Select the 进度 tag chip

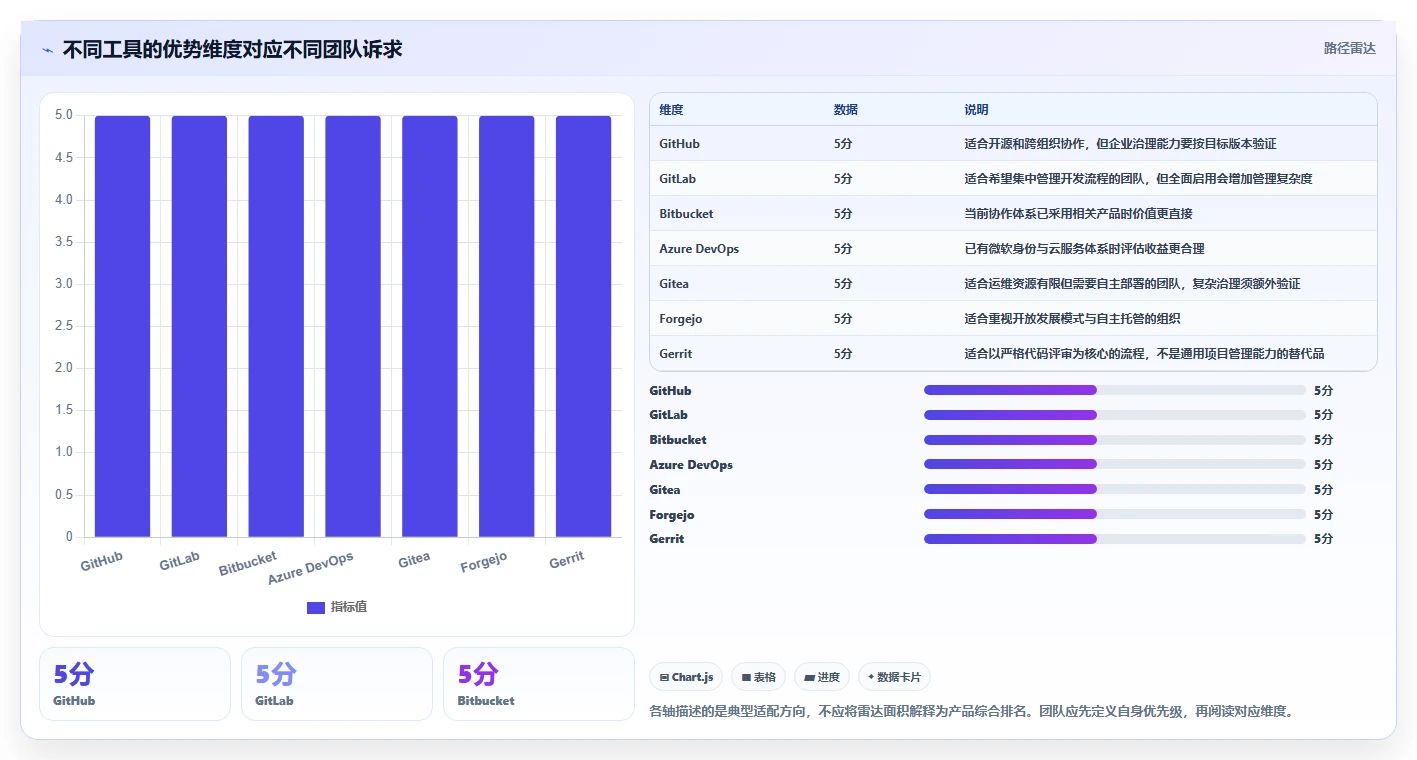tap(822, 677)
